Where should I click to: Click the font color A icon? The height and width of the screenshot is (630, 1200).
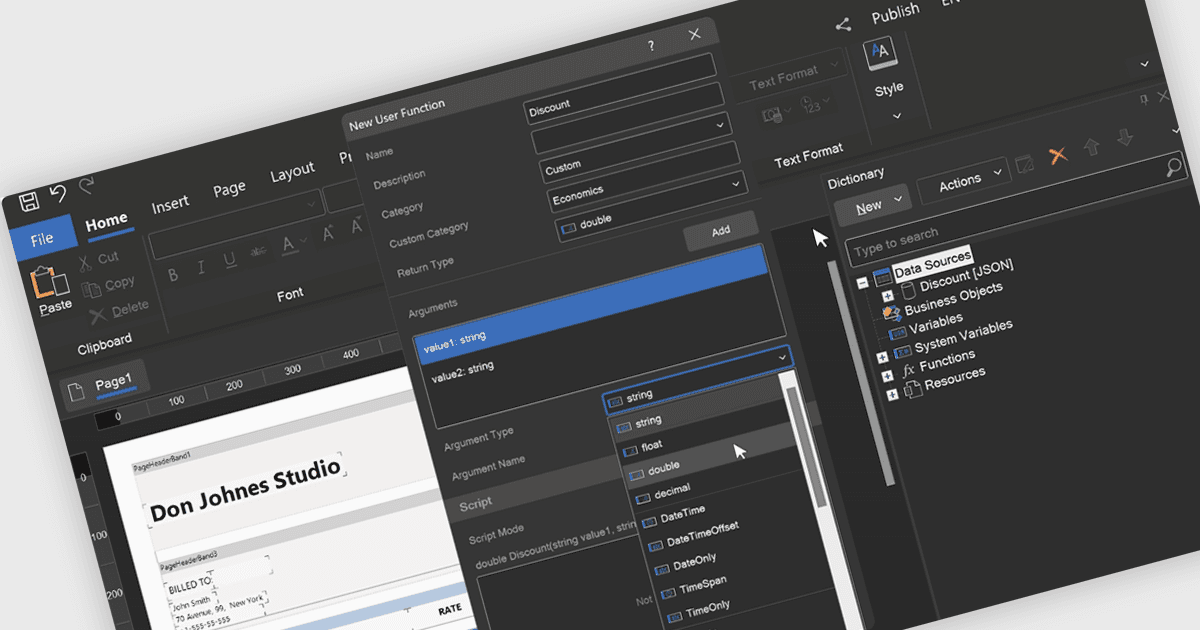pyautogui.click(x=288, y=244)
